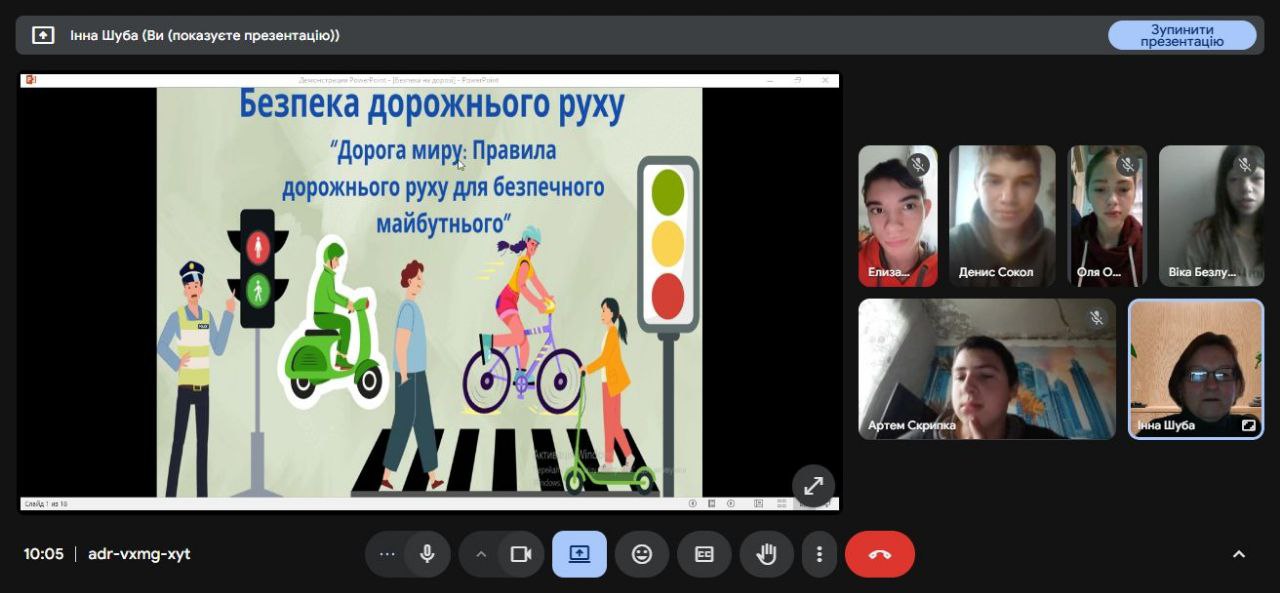Toggle closed captions

pos(704,554)
